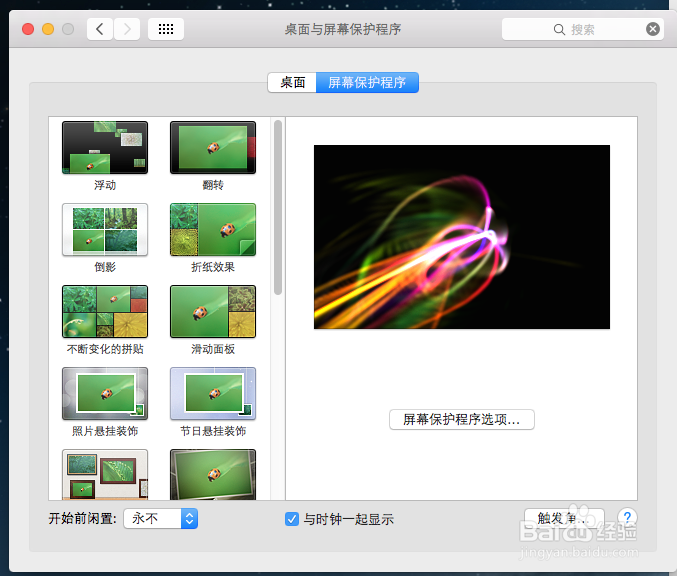677x576 pixels.
Task: Choose the 折纸效果 screen saver thumbnail
Action: [213, 230]
